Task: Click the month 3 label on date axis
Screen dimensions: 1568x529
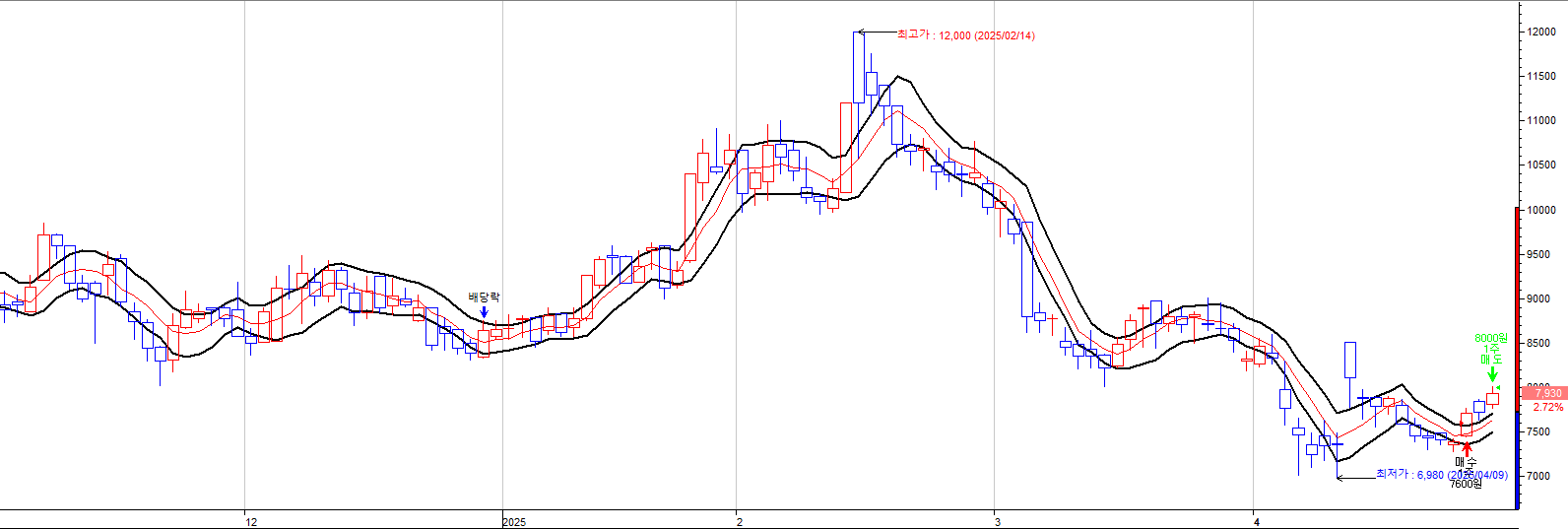Action: (x=998, y=522)
